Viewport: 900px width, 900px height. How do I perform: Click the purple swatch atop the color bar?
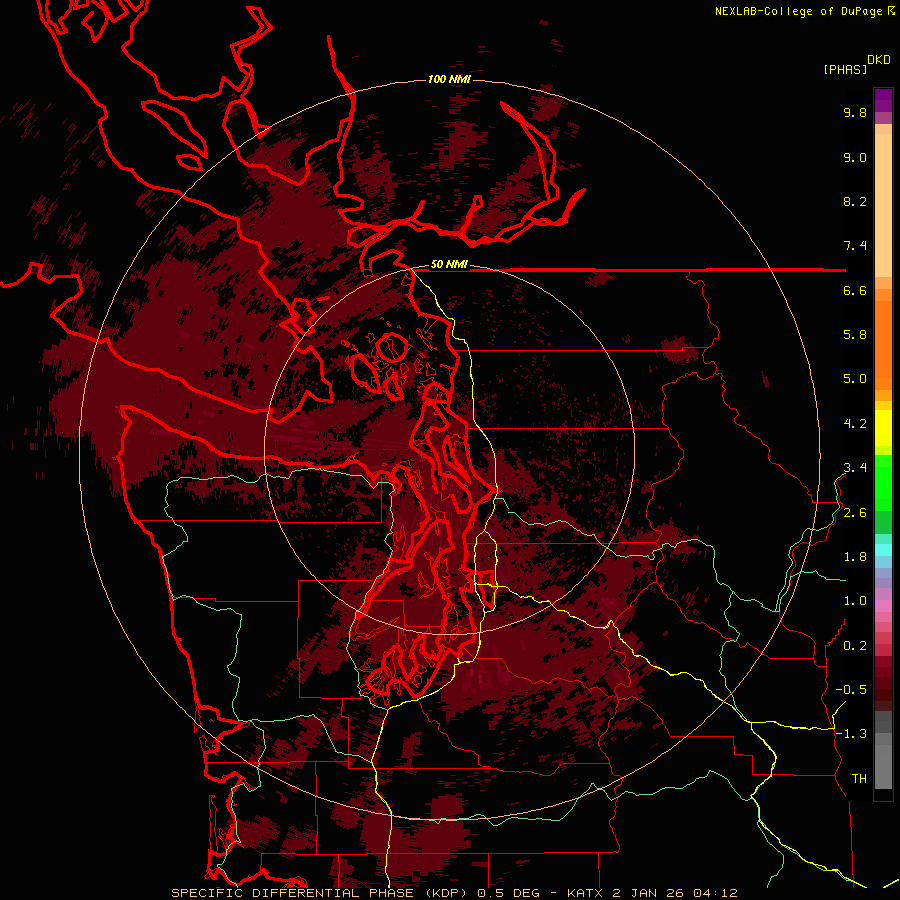pos(883,100)
